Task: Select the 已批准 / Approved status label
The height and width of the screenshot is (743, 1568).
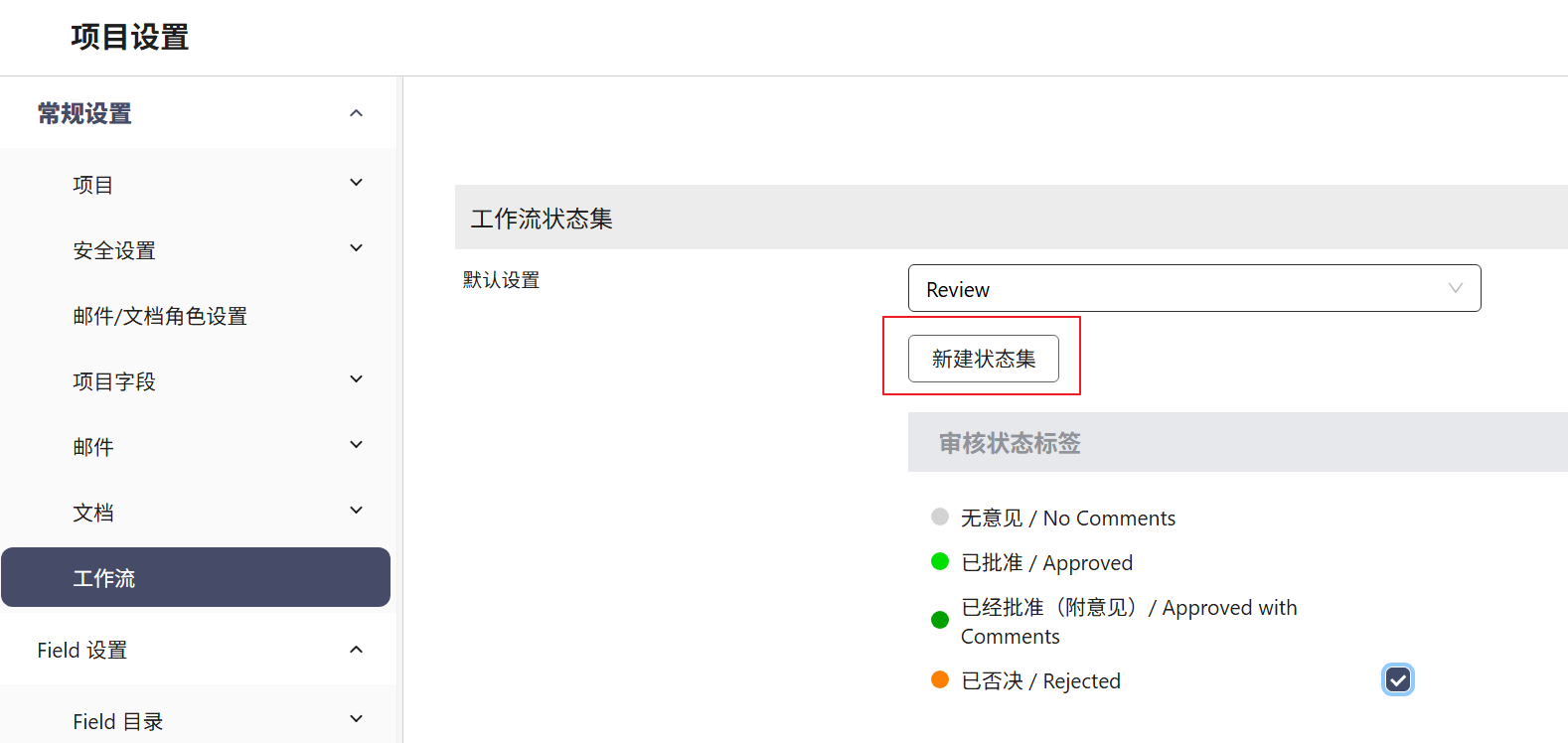Action: [1046, 563]
